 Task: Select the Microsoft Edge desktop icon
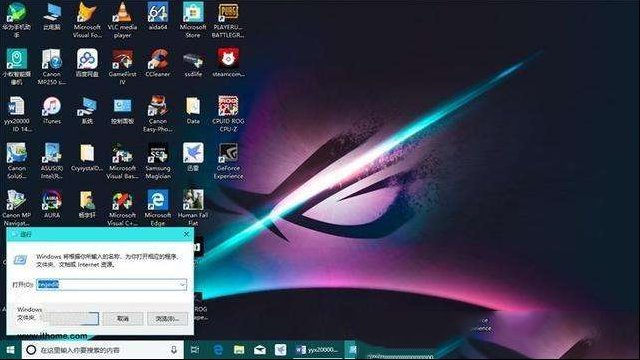tap(158, 207)
